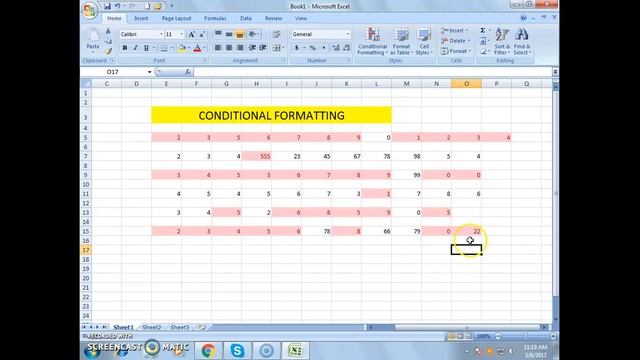
Task: Click the Insert Function fx button
Action: (x=188, y=72)
